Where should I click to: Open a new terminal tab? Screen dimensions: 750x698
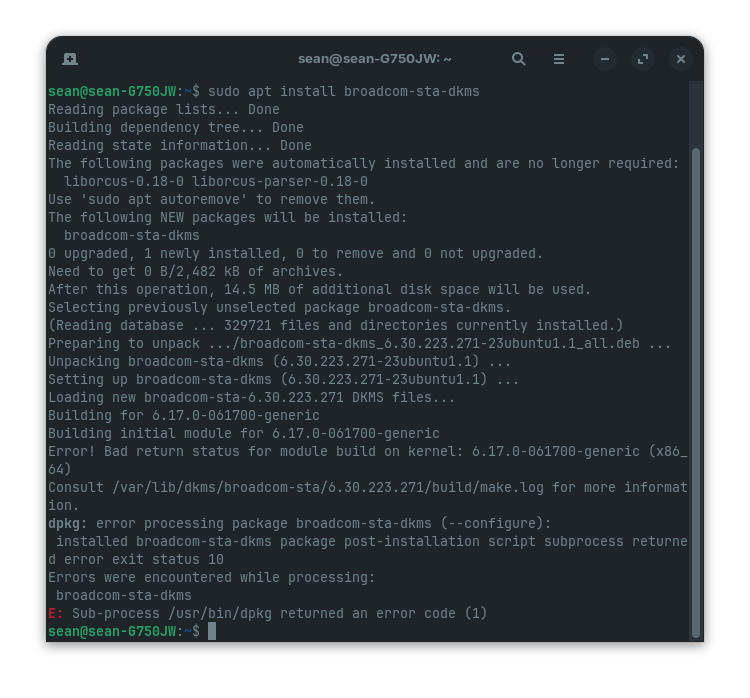70,59
